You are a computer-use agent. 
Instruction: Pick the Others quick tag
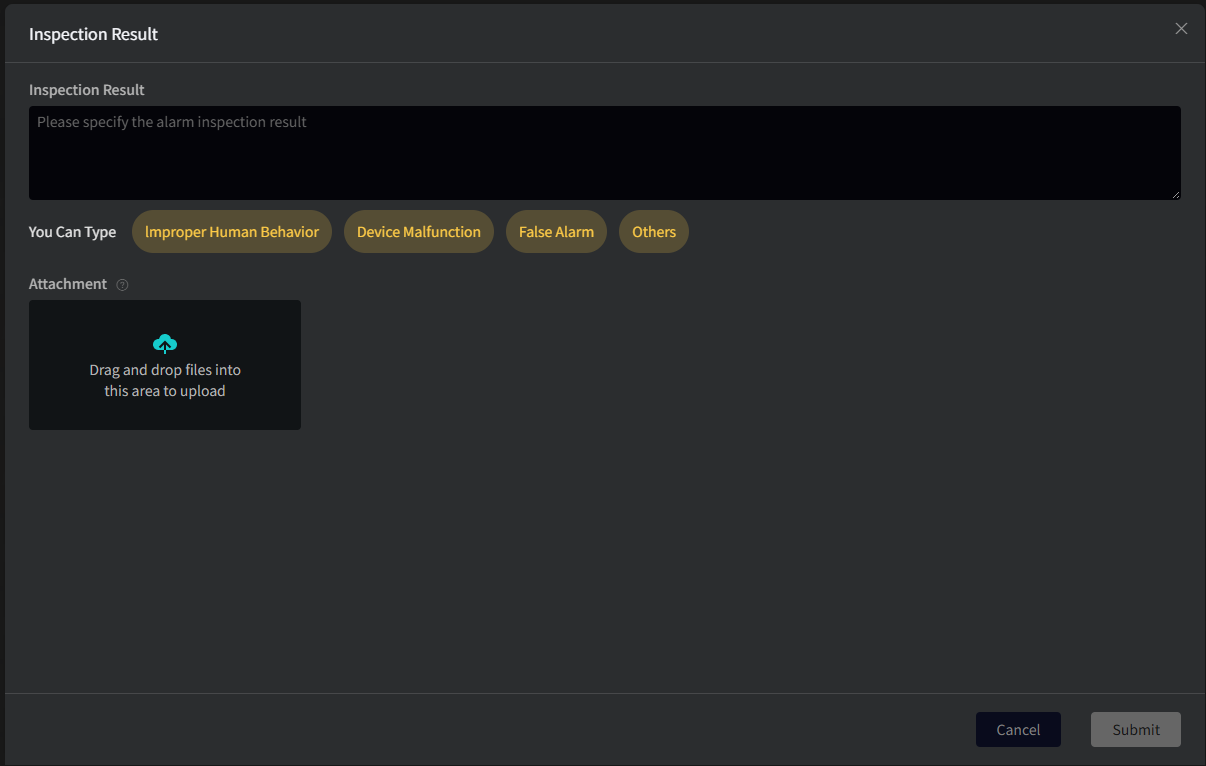pos(654,232)
